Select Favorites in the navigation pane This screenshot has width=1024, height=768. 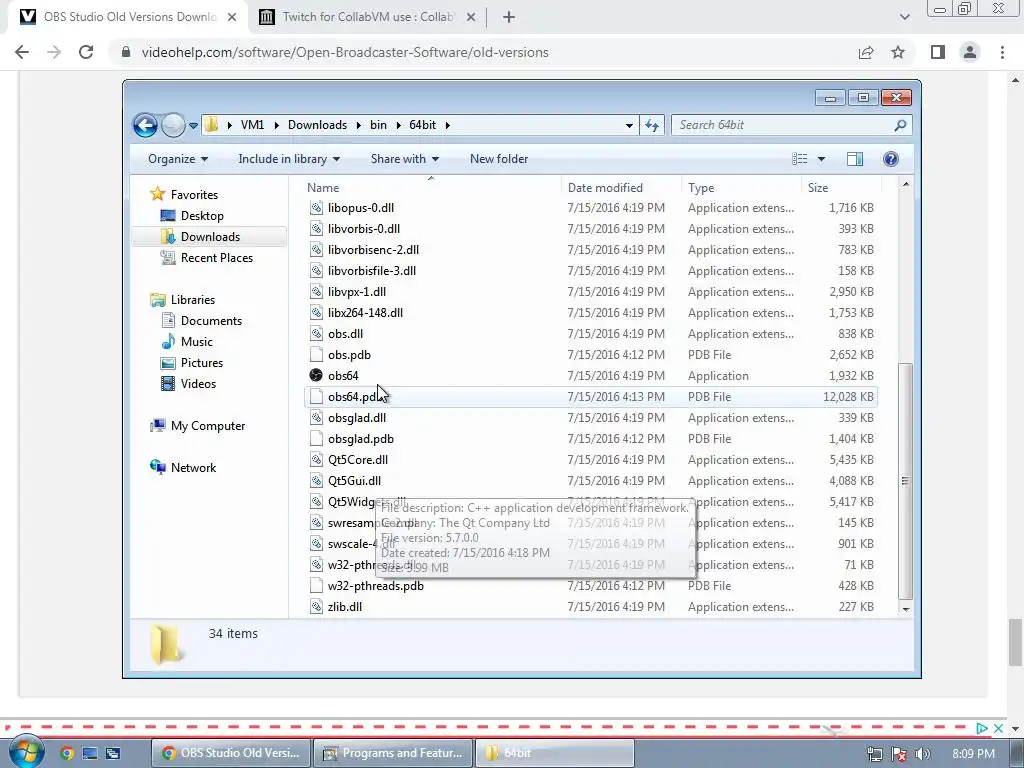point(194,195)
